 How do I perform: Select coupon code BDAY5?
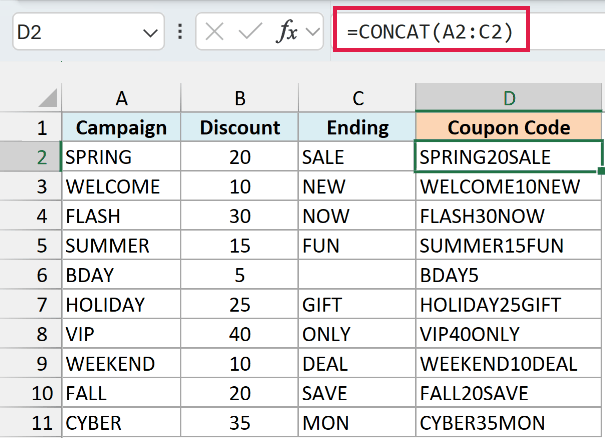point(509,275)
